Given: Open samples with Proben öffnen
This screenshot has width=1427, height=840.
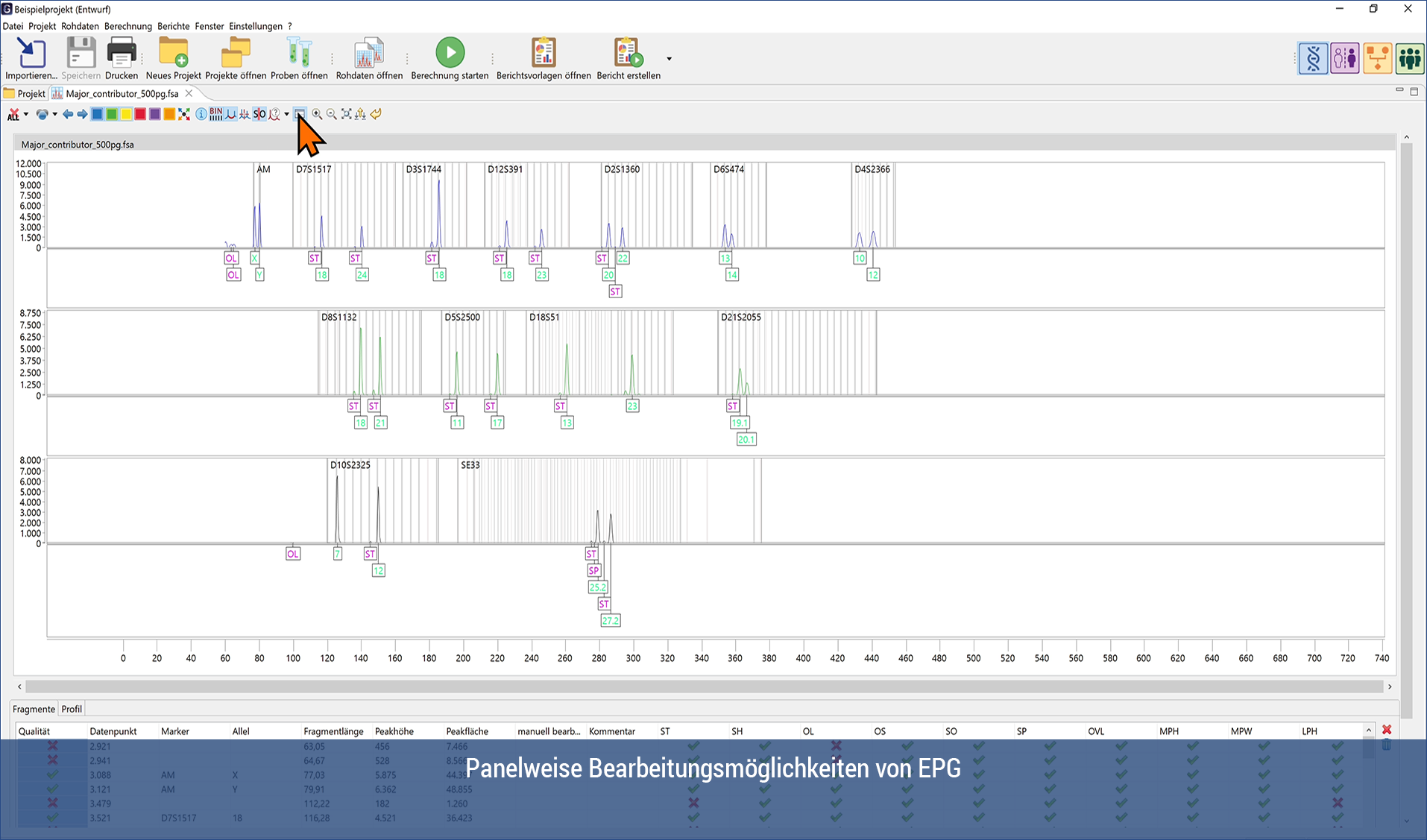Looking at the screenshot, I should (x=299, y=53).
